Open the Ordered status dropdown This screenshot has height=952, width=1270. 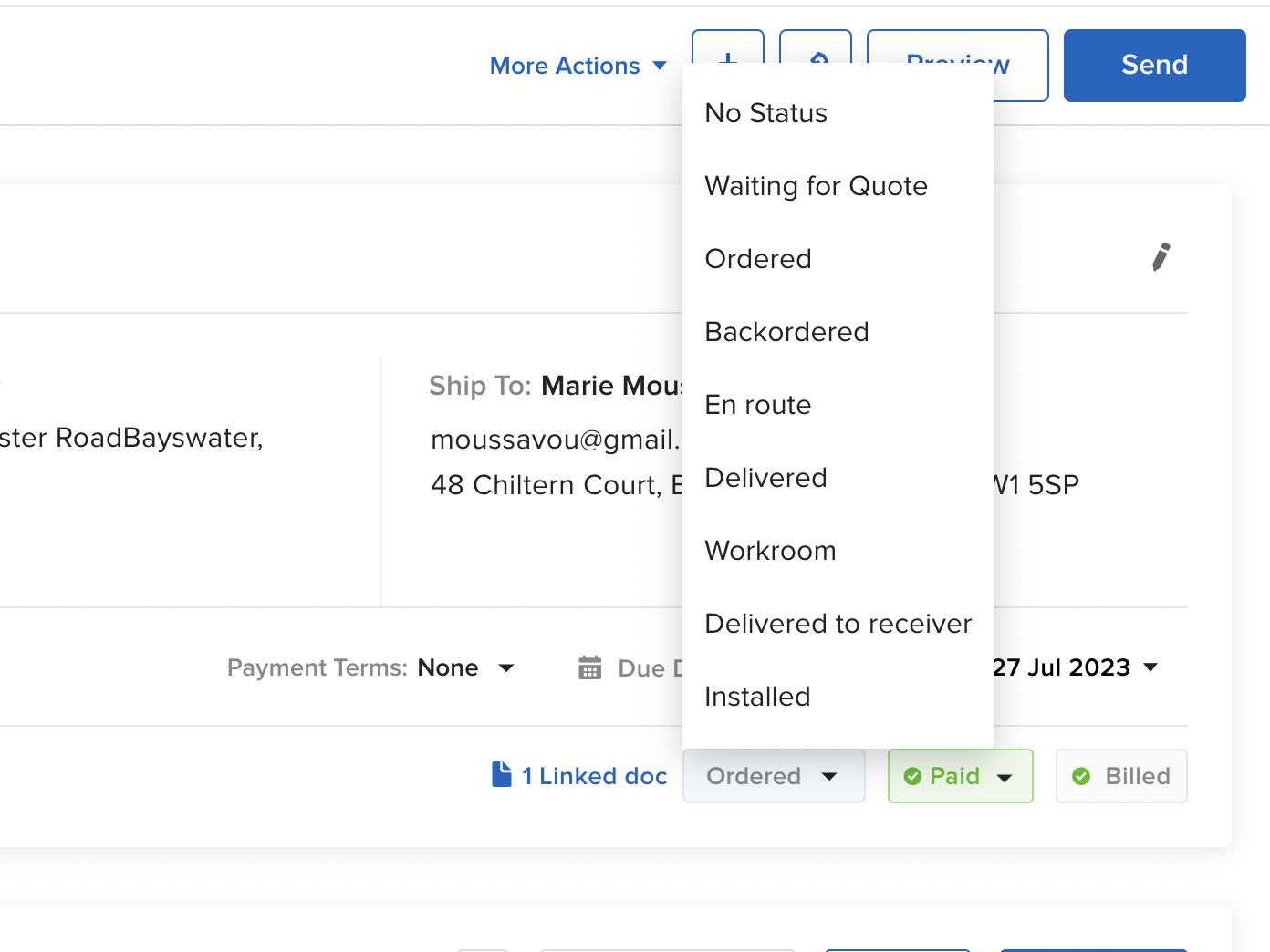coord(773,776)
